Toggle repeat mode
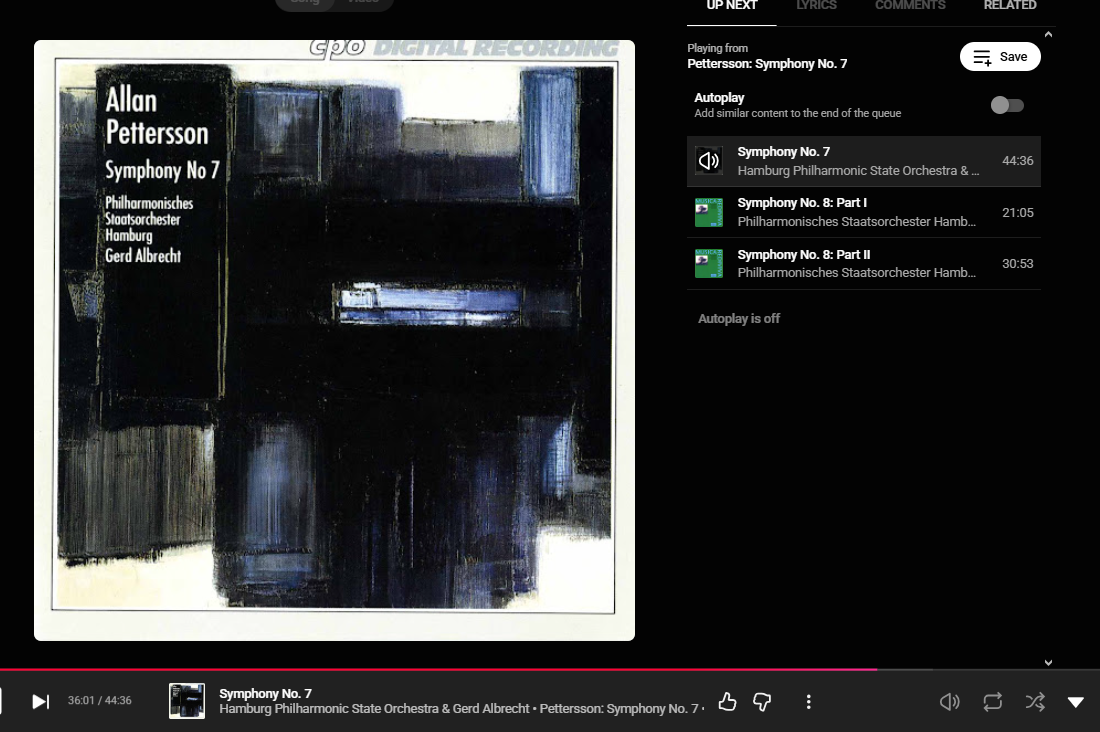 (x=993, y=701)
